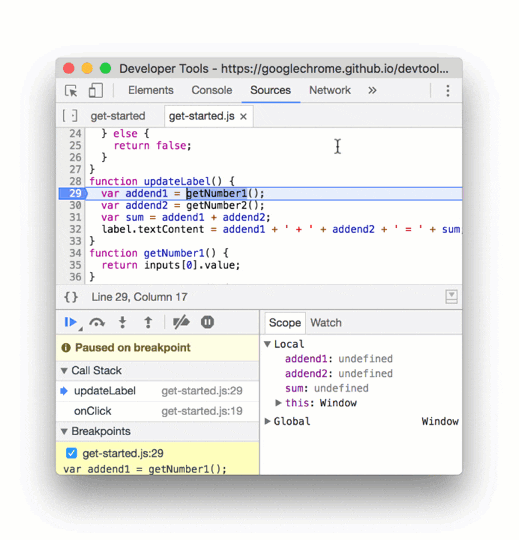The height and width of the screenshot is (540, 519).
Task: Show the navigator sidebar panel icon
Action: click(70, 116)
